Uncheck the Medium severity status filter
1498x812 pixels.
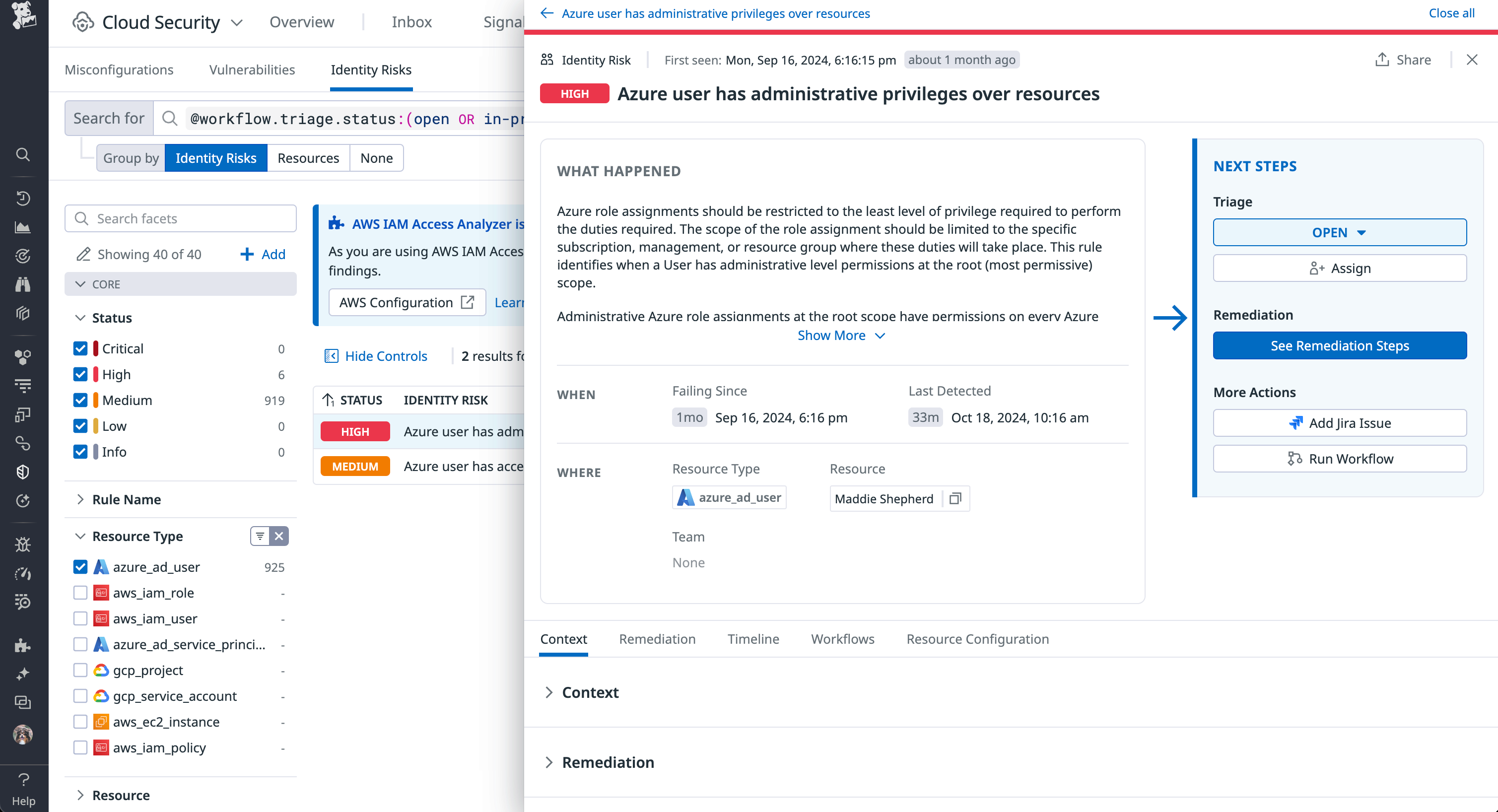coord(80,400)
